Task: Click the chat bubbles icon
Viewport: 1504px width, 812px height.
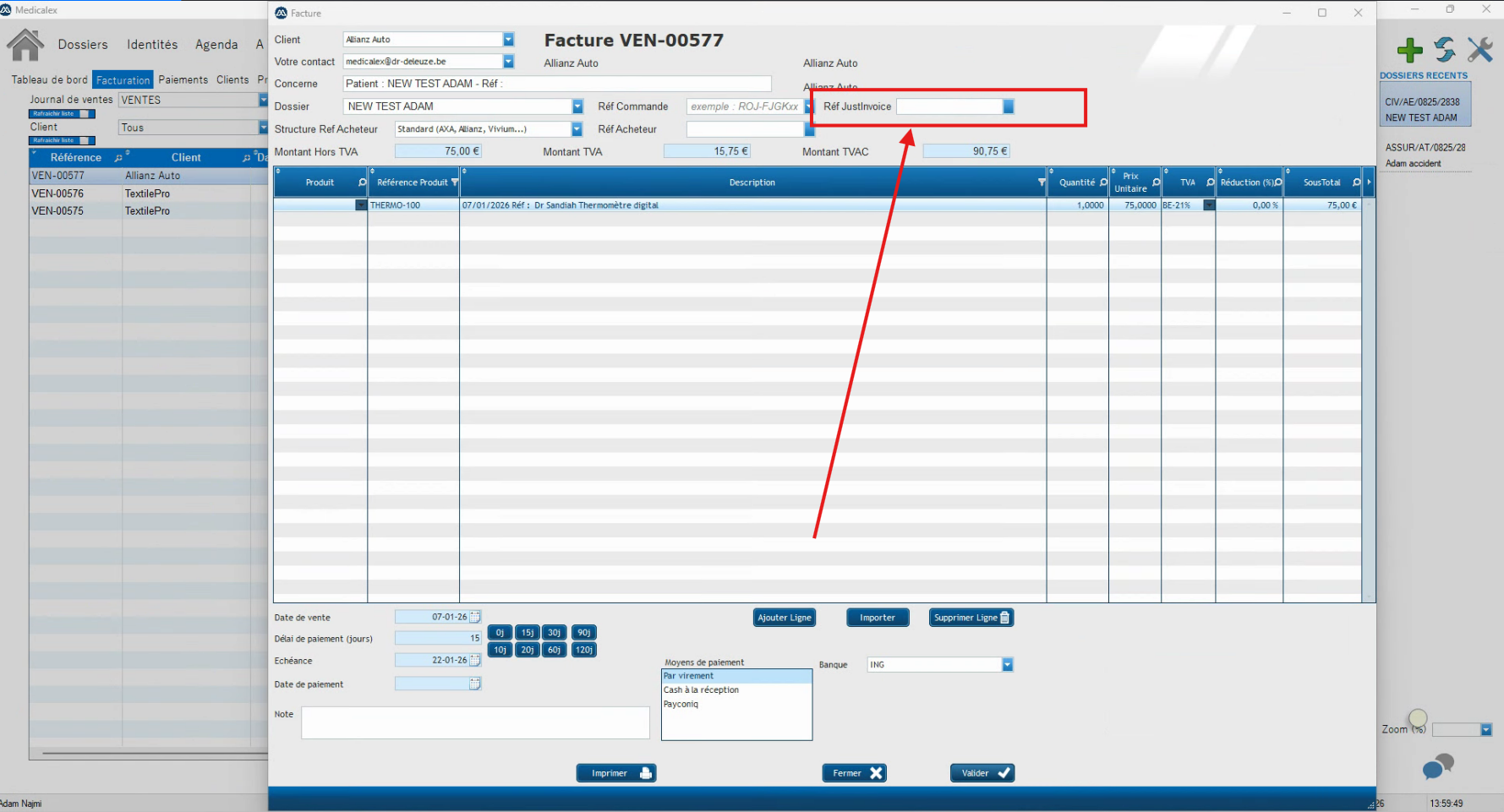Action: pos(1437,766)
